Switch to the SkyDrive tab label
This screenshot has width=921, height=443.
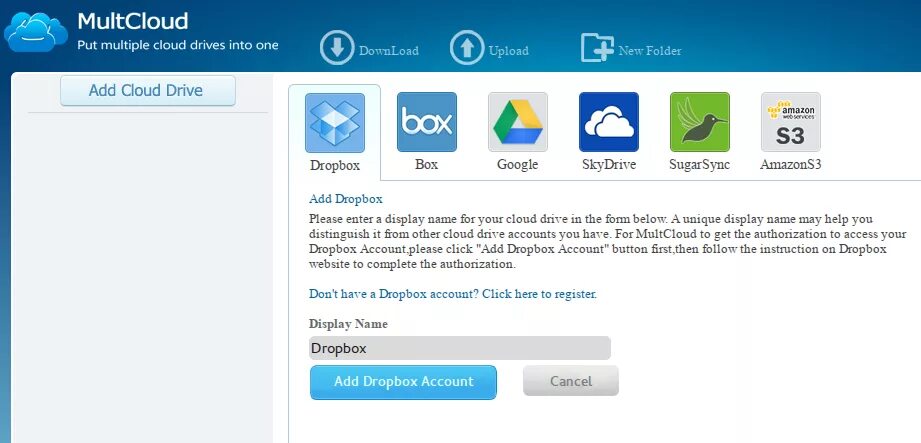click(609, 165)
